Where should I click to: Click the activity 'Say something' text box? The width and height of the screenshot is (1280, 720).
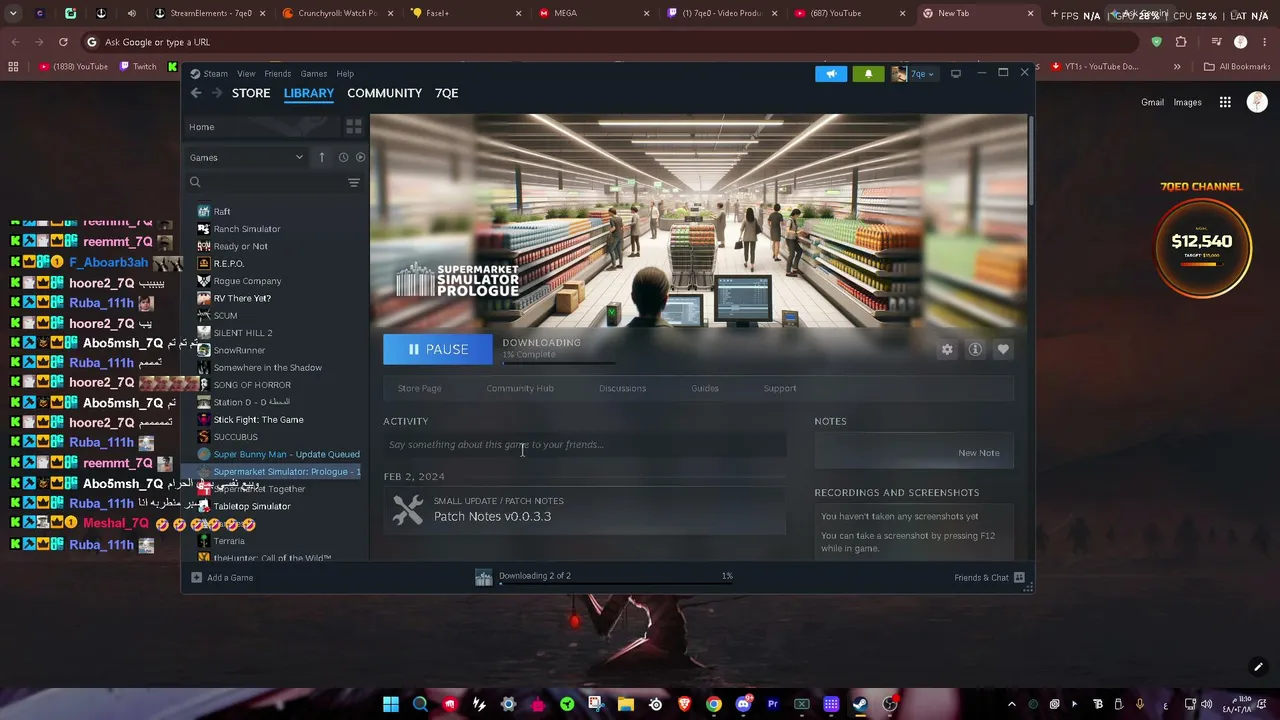point(585,445)
